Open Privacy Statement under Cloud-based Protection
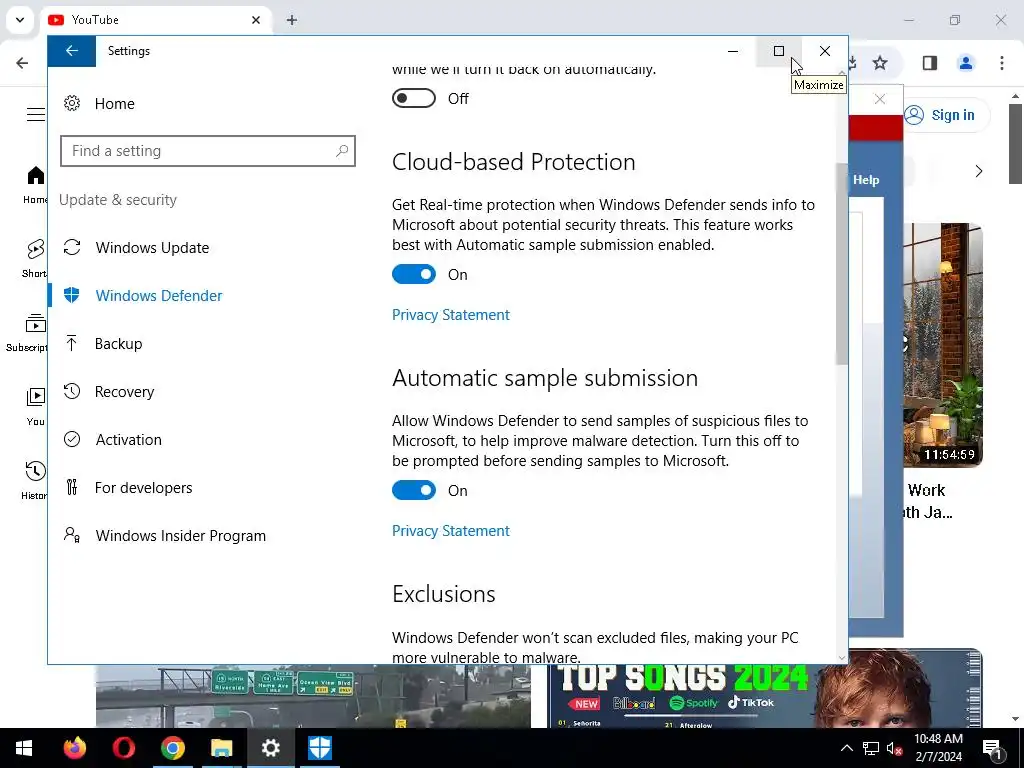Image resolution: width=1024 pixels, height=768 pixels. [x=451, y=315]
